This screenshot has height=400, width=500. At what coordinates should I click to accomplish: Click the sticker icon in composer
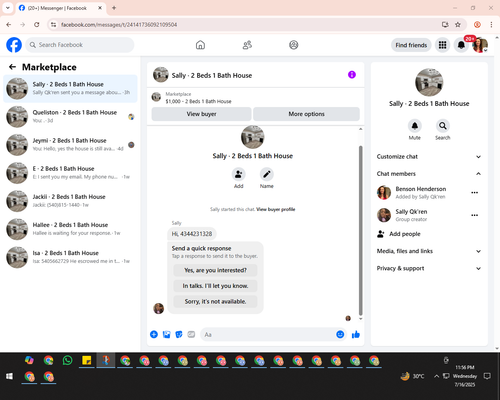click(x=179, y=334)
